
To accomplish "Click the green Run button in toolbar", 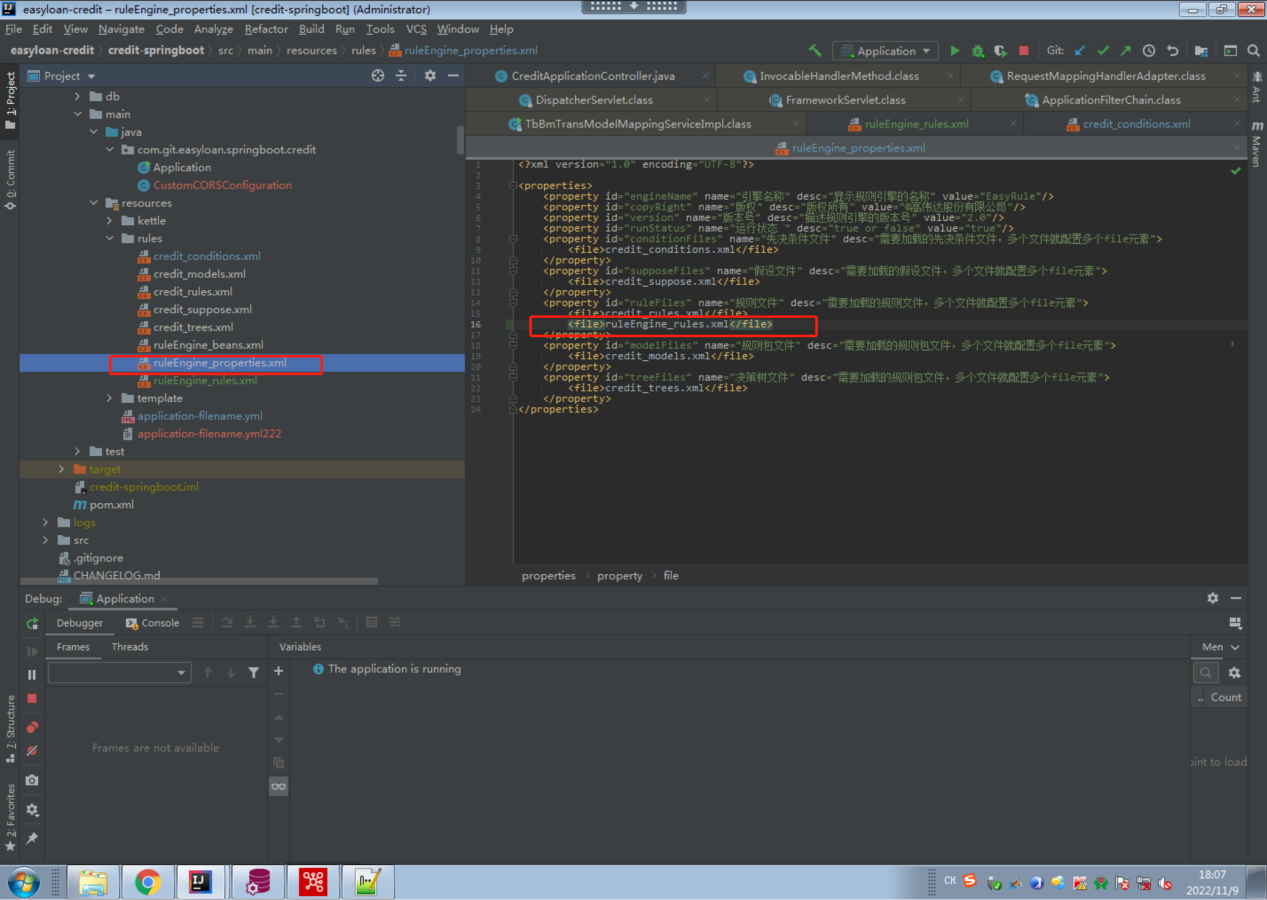I will point(954,51).
